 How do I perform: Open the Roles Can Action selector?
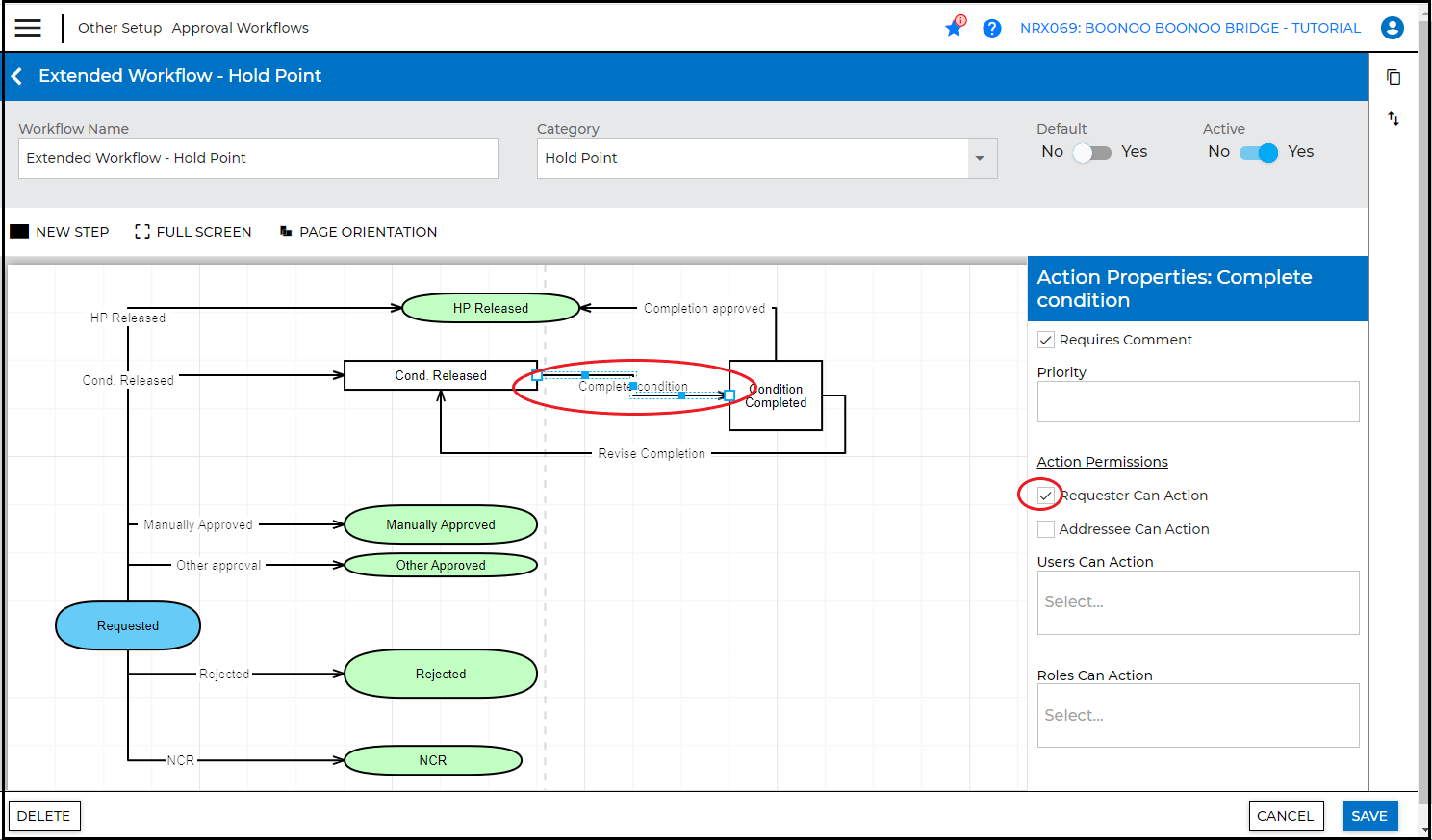pos(1197,716)
